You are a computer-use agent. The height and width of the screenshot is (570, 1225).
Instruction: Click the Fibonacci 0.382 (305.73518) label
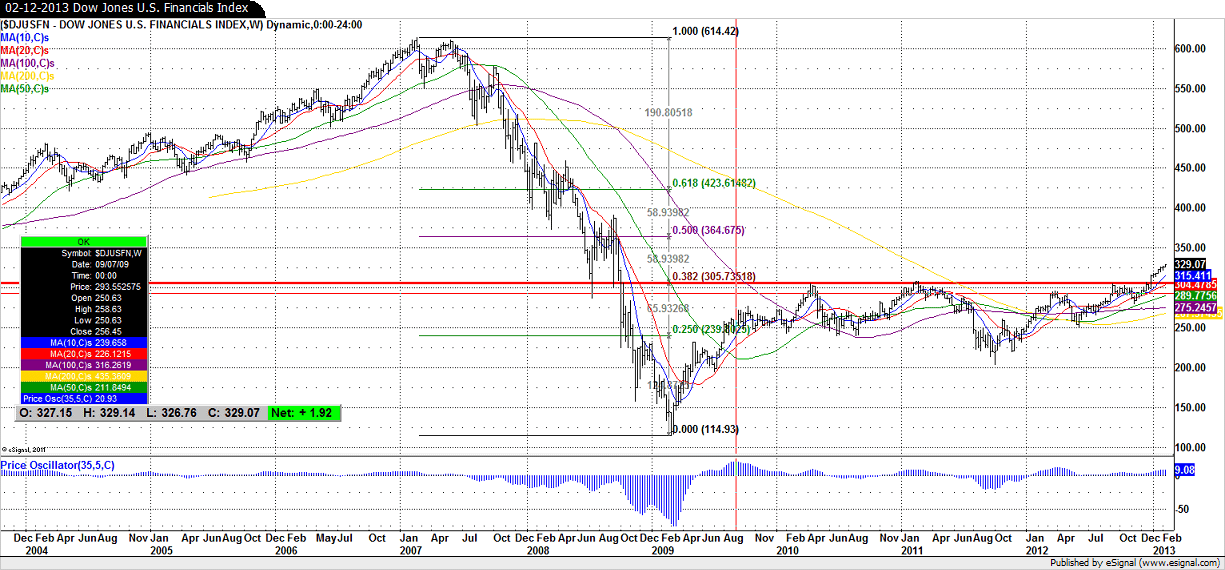(x=712, y=276)
